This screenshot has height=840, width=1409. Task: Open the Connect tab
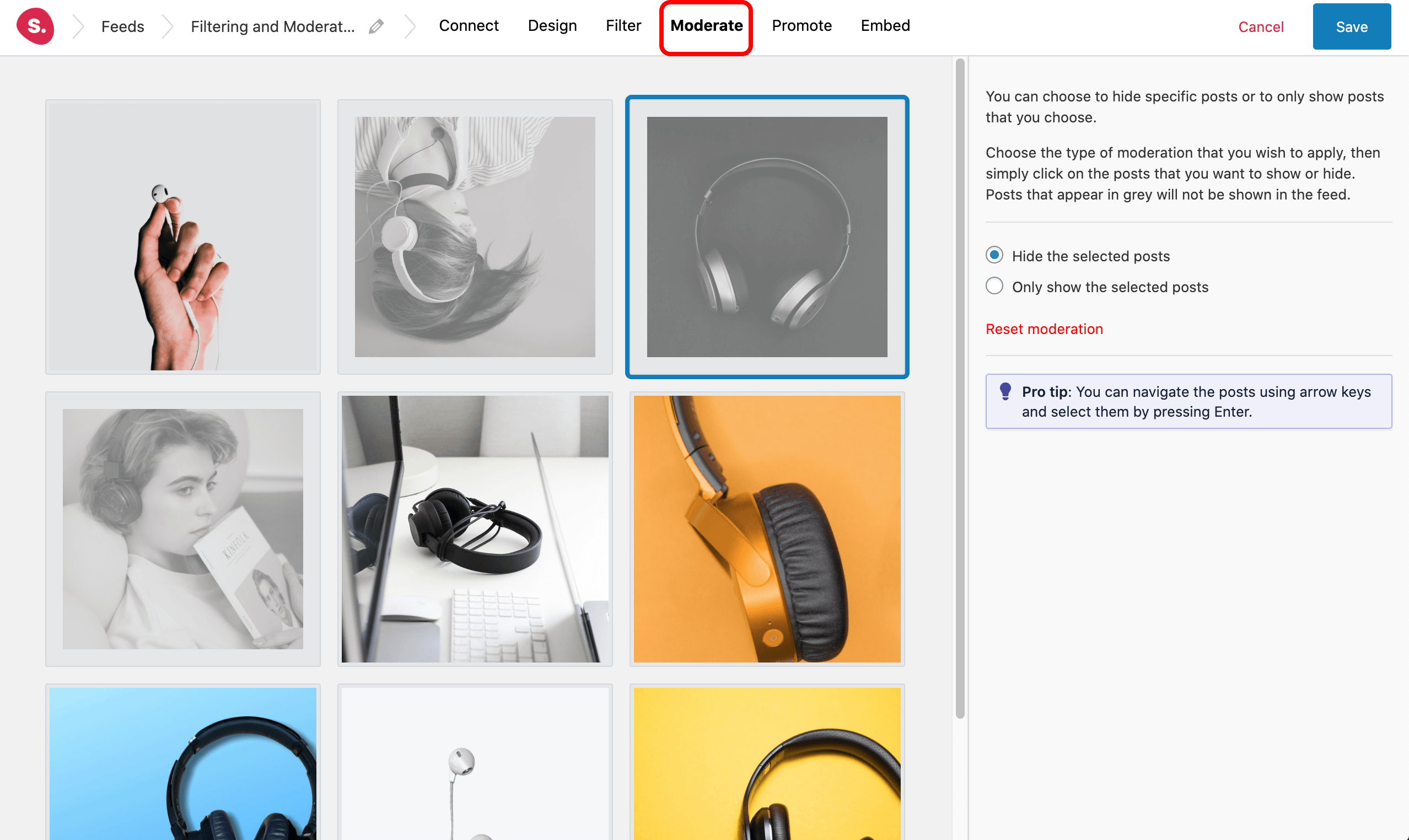pos(469,25)
